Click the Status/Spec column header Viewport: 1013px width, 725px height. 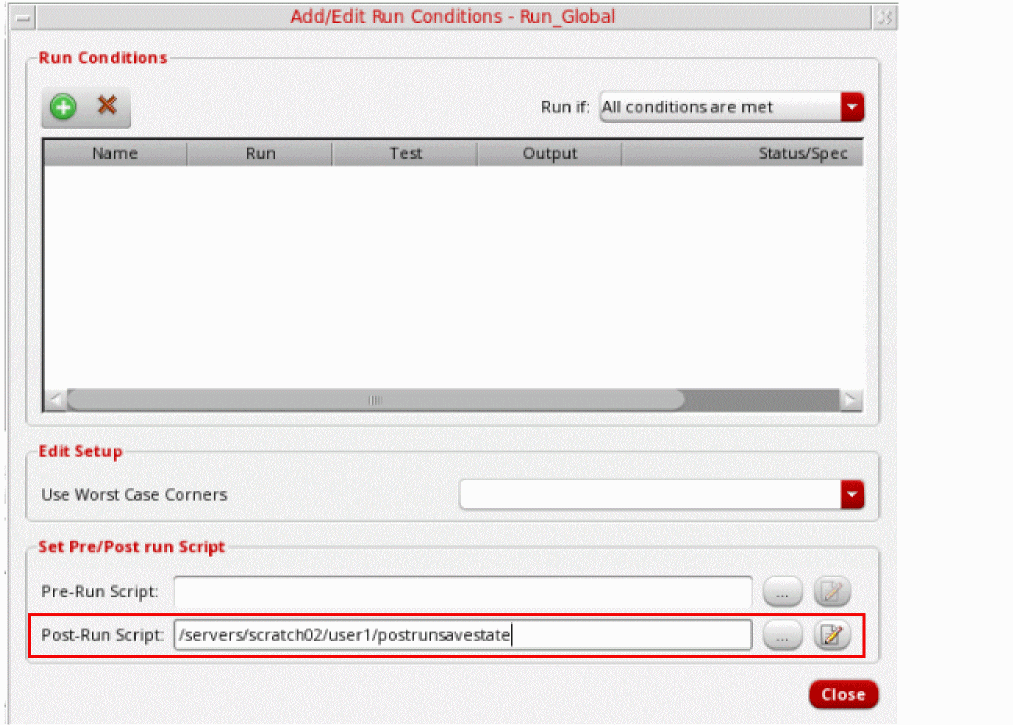pyautogui.click(x=742, y=153)
